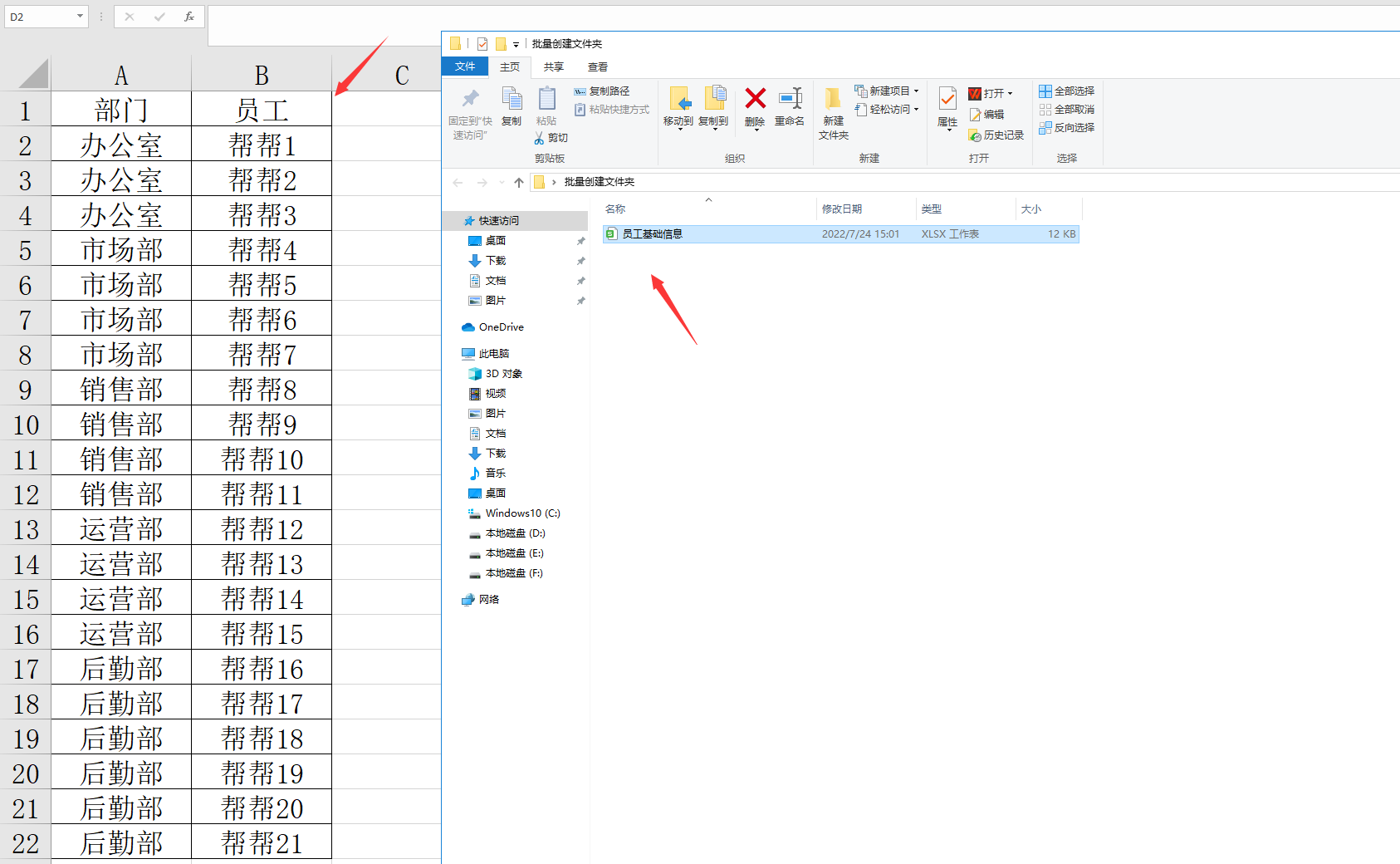The width and height of the screenshot is (1400, 864).
Task: Click the formula bar confirm checkmark
Action: [x=159, y=17]
